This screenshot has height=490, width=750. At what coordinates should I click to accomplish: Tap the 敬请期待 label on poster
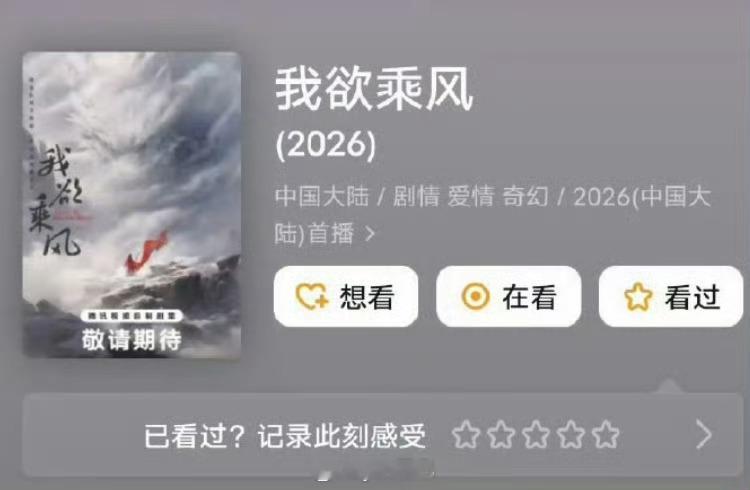point(132,340)
